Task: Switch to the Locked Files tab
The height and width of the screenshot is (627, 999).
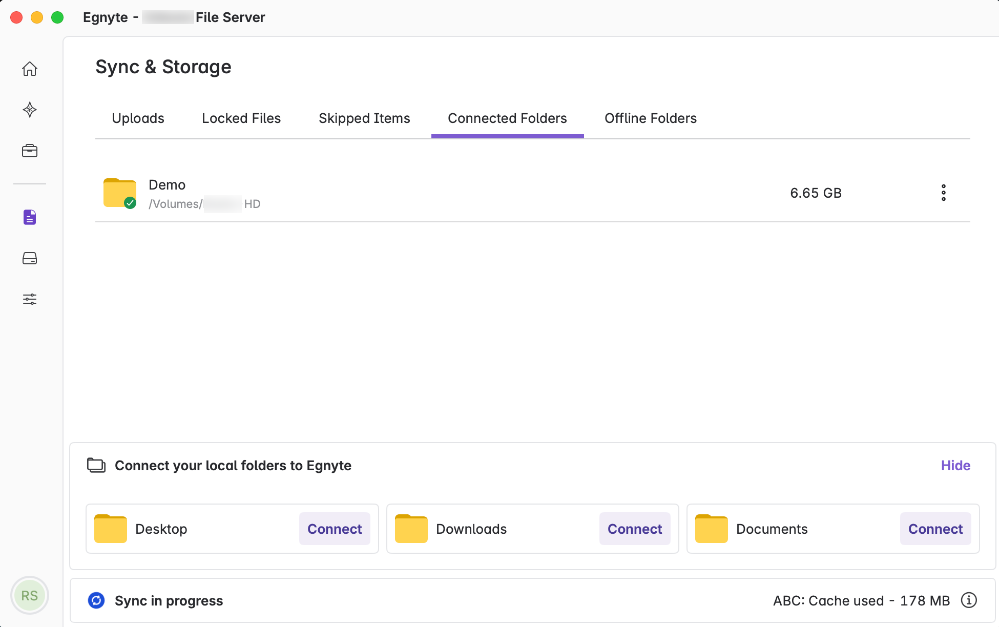Action: pyautogui.click(x=241, y=119)
